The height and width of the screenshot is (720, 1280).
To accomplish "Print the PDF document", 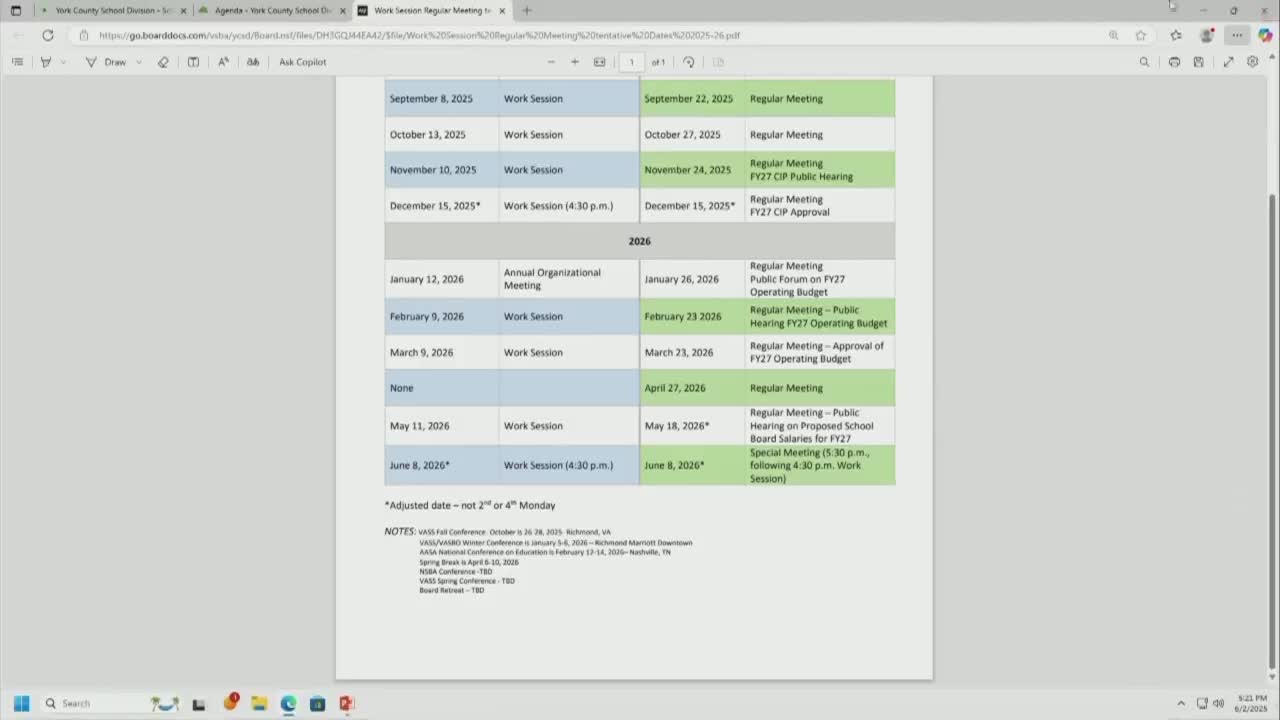I will [x=1174, y=62].
